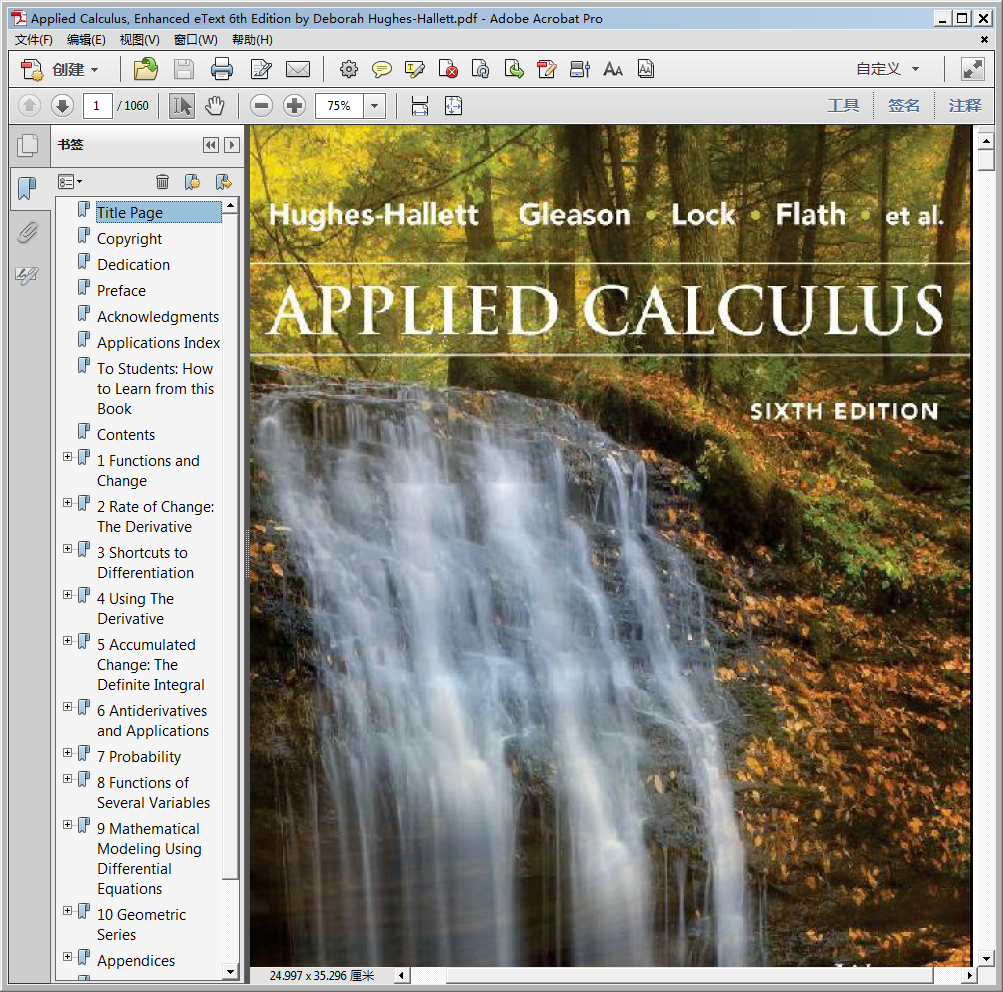Show the Page Thumbnails panel icon
Viewport: 1003px width, 992px height.
tap(28, 145)
